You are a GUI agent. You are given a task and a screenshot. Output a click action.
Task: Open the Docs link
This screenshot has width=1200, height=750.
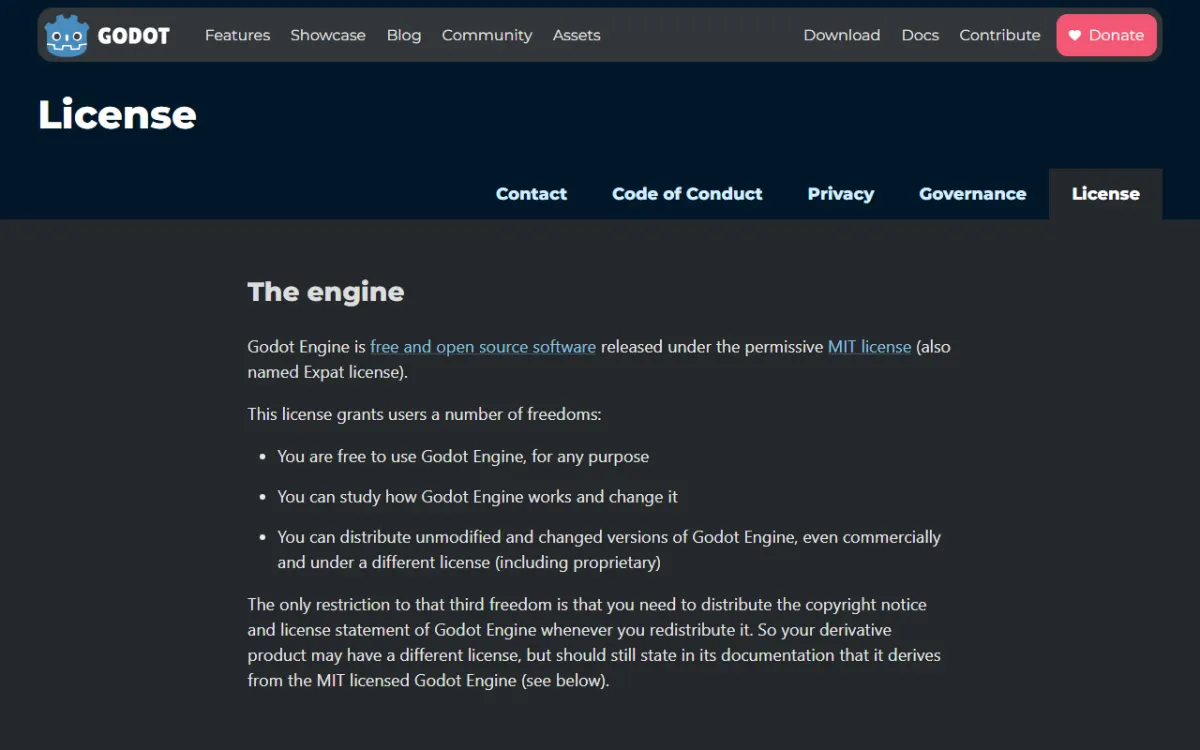coord(920,35)
